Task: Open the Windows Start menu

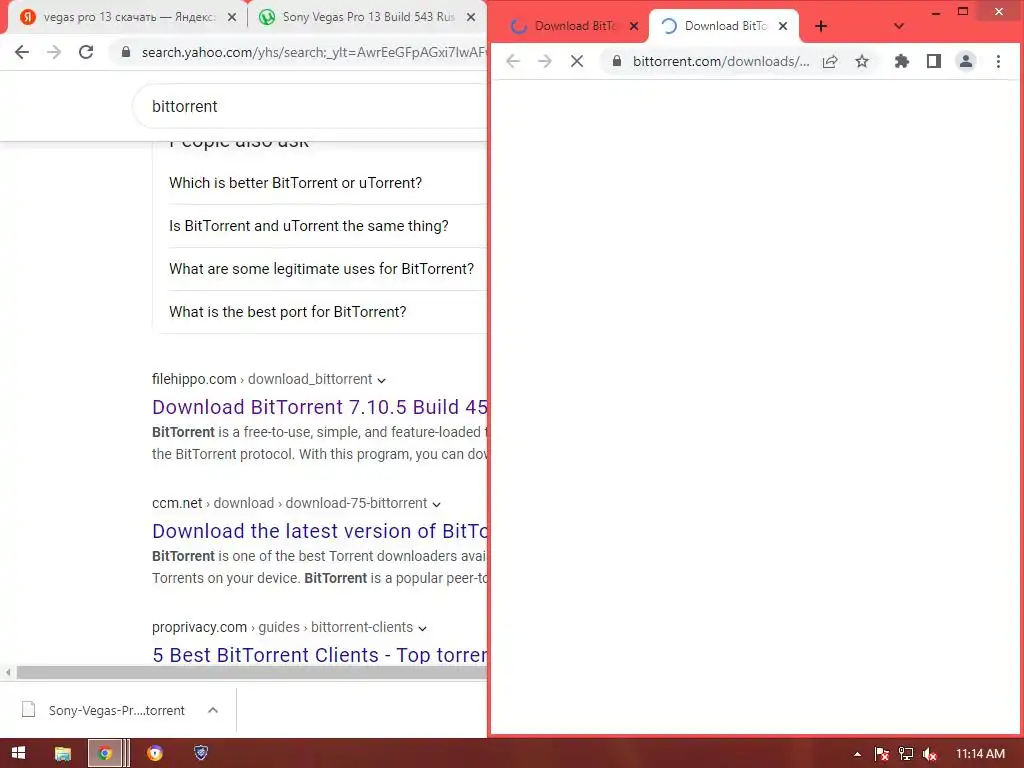Action: [18, 754]
